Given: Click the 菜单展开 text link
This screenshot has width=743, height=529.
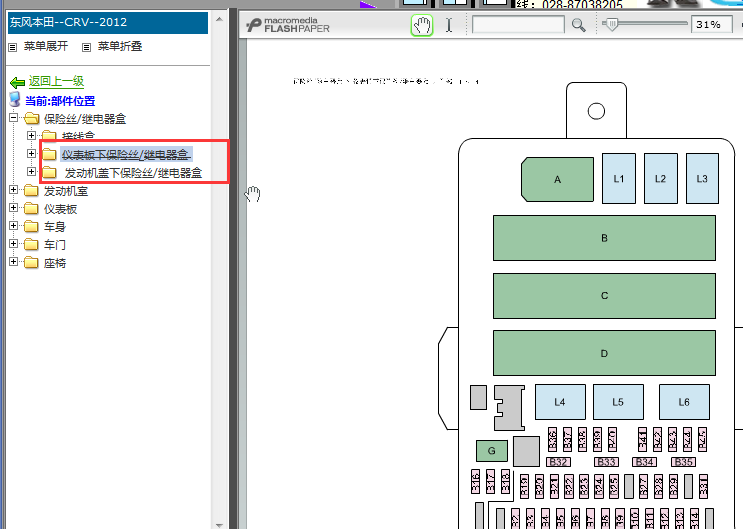Looking at the screenshot, I should (x=46, y=46).
